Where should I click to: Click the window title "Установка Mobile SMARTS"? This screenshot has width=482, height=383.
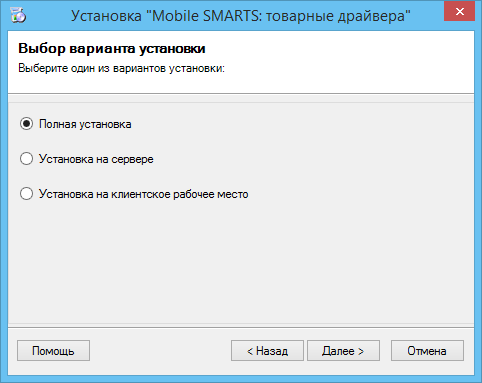(241, 16)
